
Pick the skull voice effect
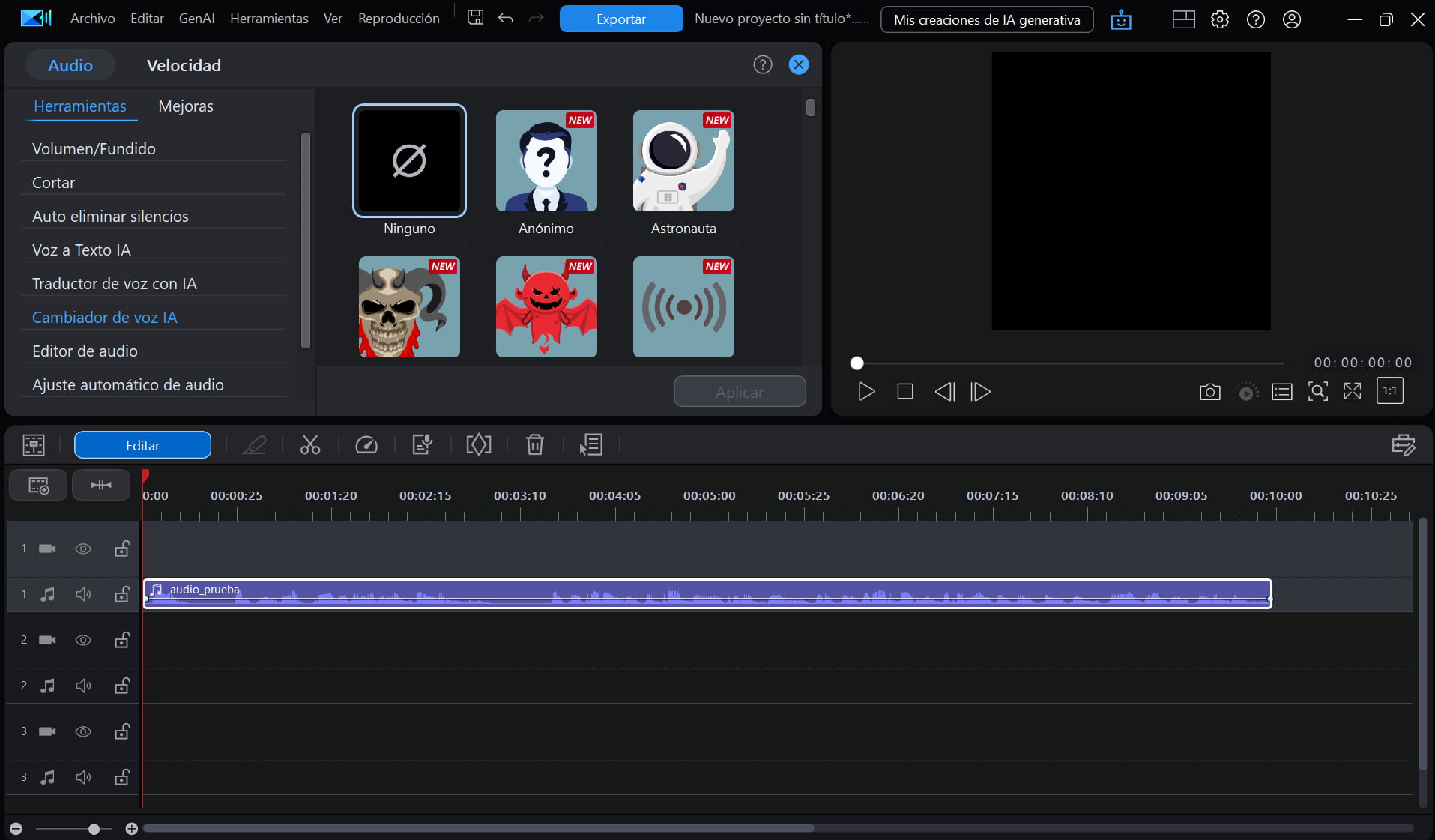pos(409,306)
